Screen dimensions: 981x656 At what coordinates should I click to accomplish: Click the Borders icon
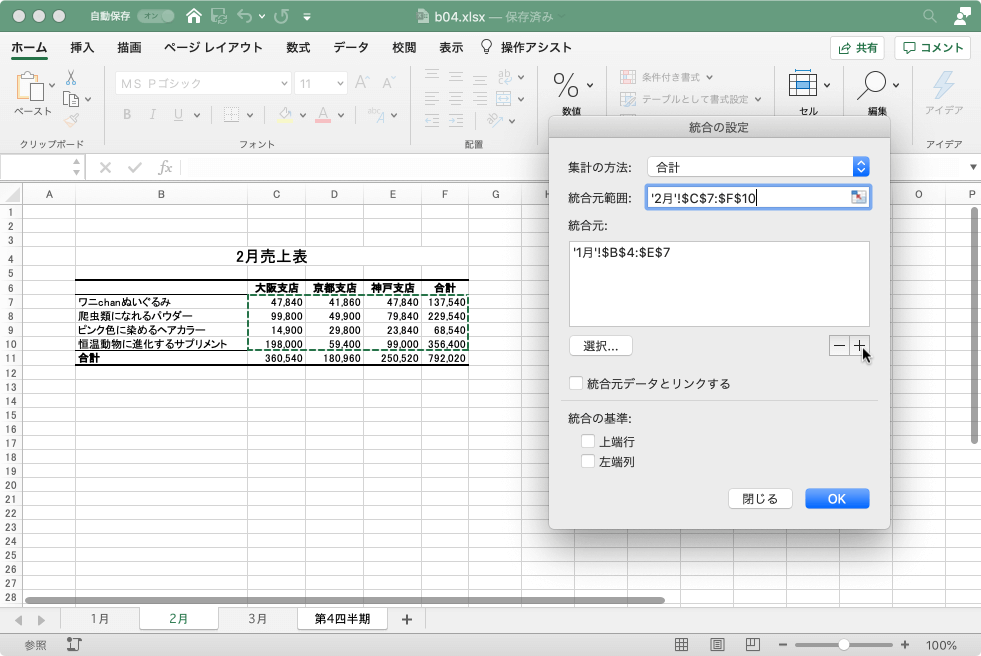231,114
